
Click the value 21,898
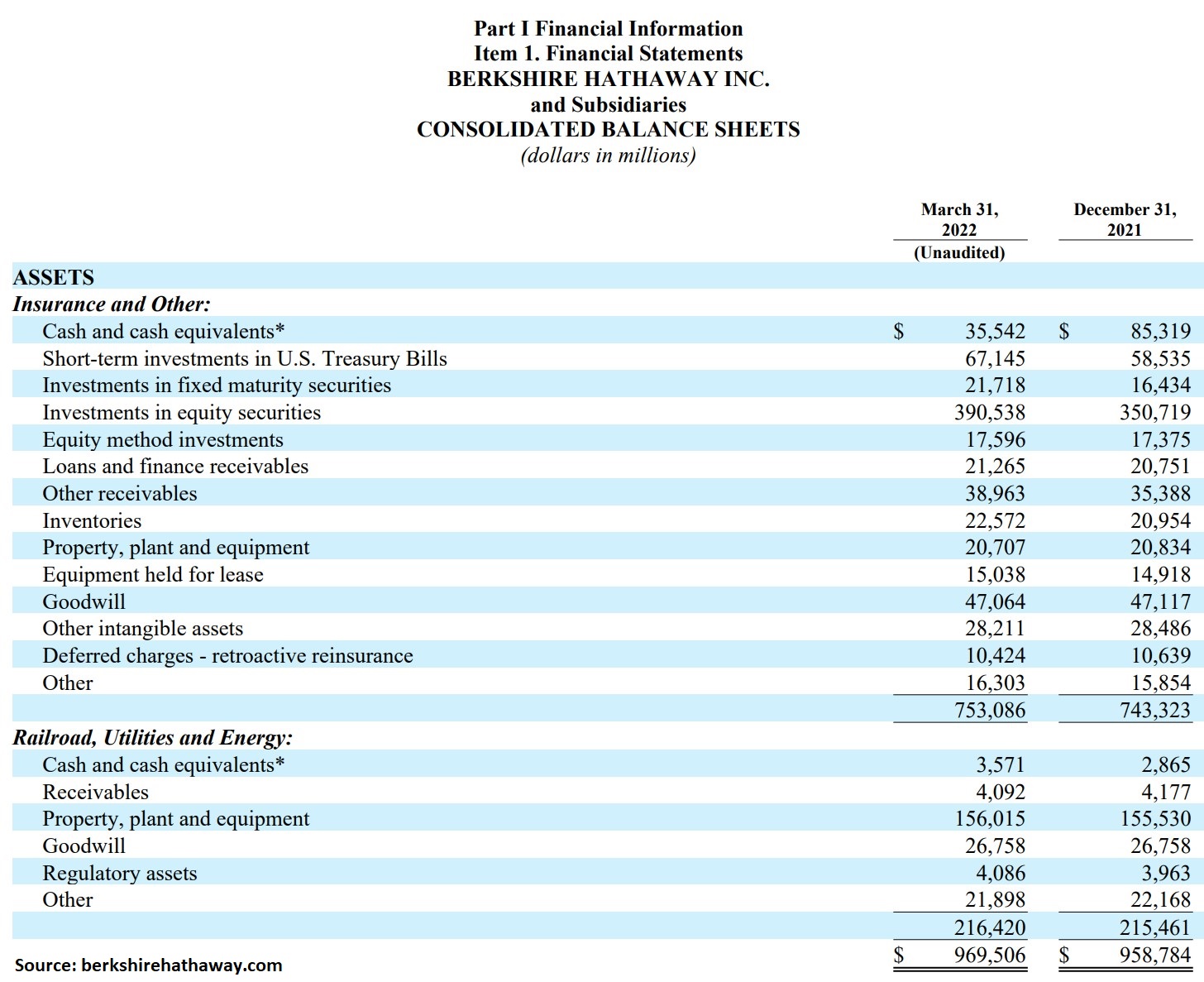(x=995, y=900)
